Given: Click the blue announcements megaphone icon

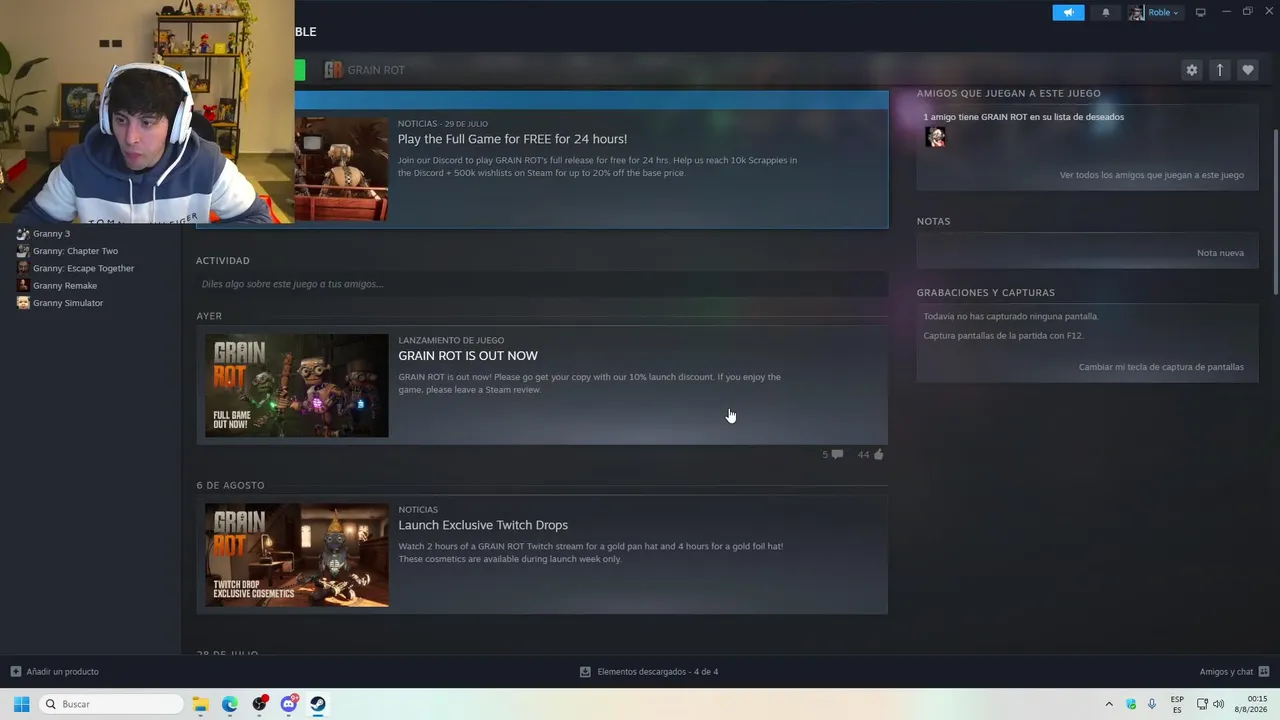Looking at the screenshot, I should pyautogui.click(x=1068, y=12).
